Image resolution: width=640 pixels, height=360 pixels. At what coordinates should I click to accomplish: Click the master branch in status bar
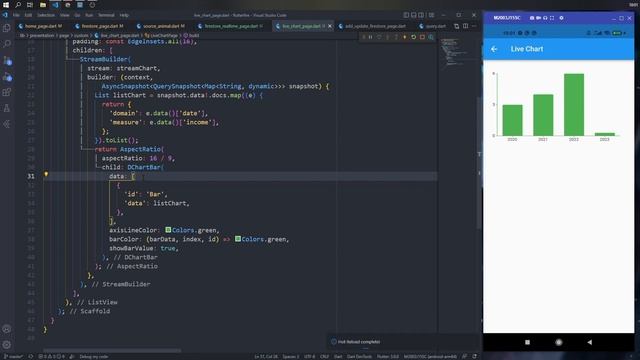click(x=13, y=357)
